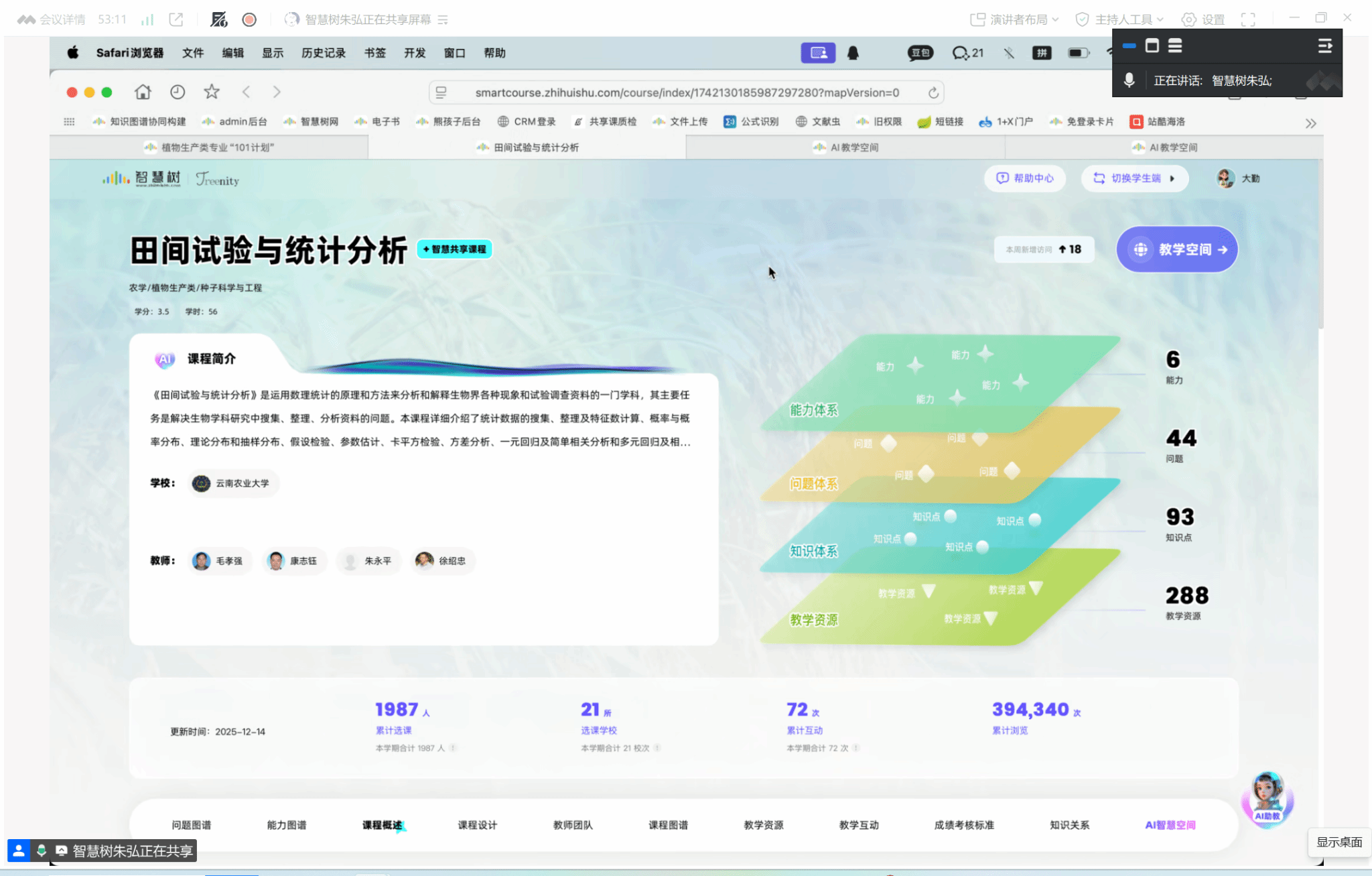Open the 帮助中心 link
Viewport: 1372px width, 876px height.
[1025, 178]
